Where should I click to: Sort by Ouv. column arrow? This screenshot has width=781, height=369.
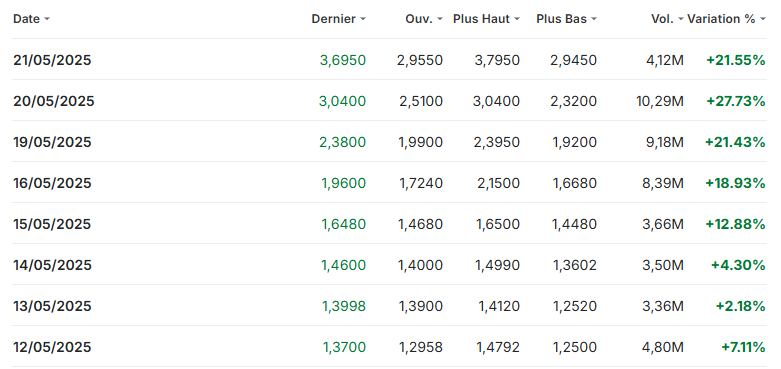coord(440,19)
